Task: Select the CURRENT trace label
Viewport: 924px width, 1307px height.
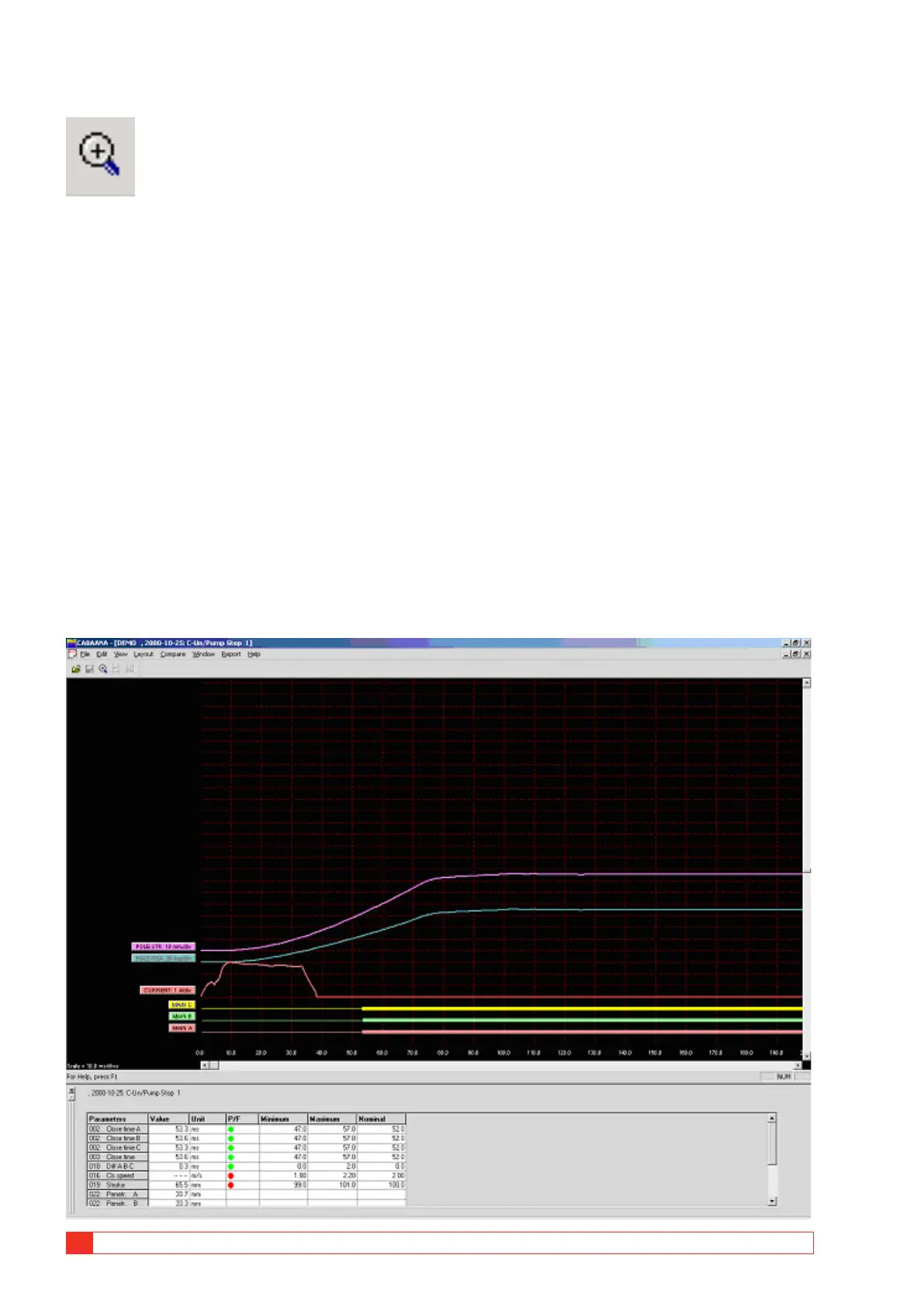Action: (168, 990)
